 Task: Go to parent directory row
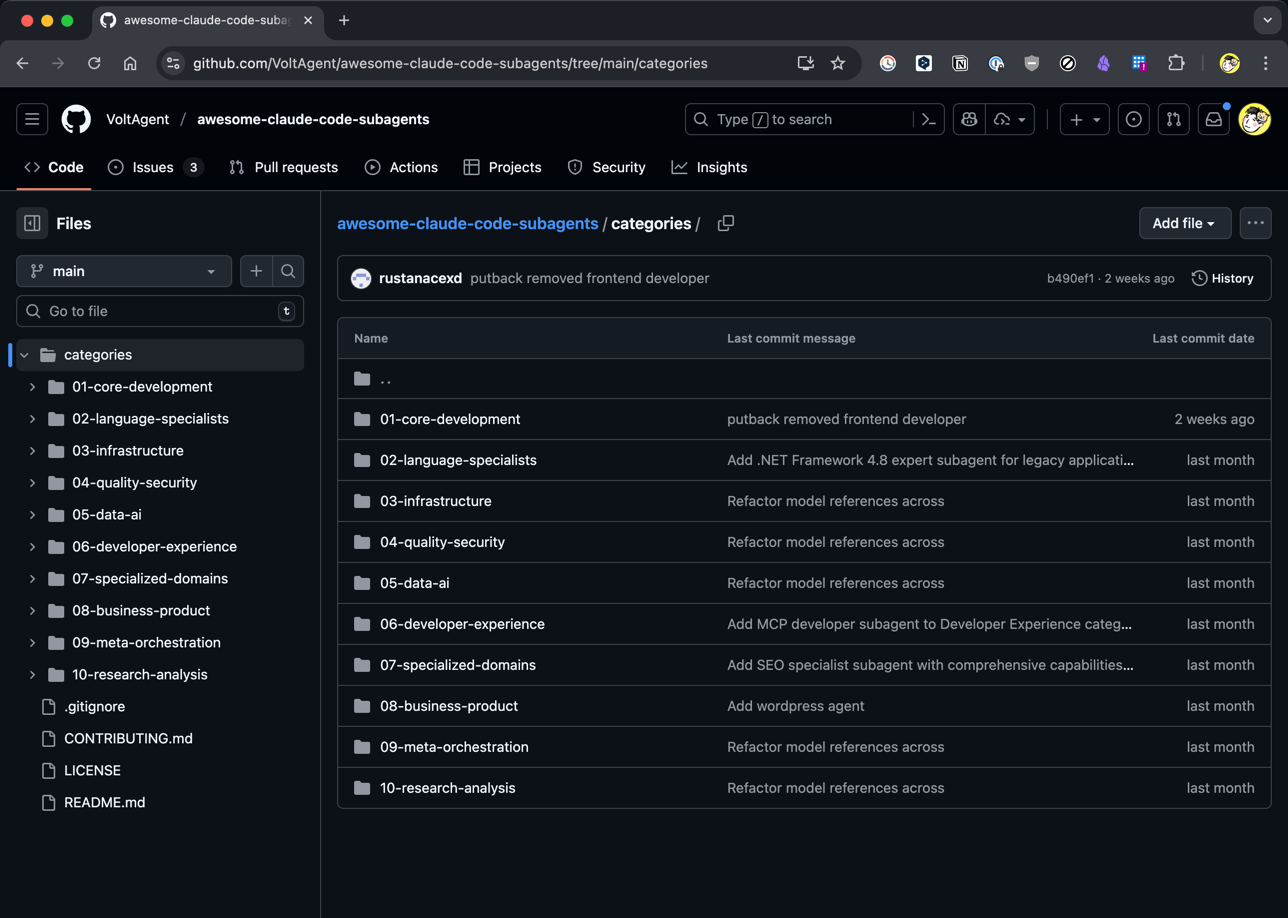pos(804,379)
